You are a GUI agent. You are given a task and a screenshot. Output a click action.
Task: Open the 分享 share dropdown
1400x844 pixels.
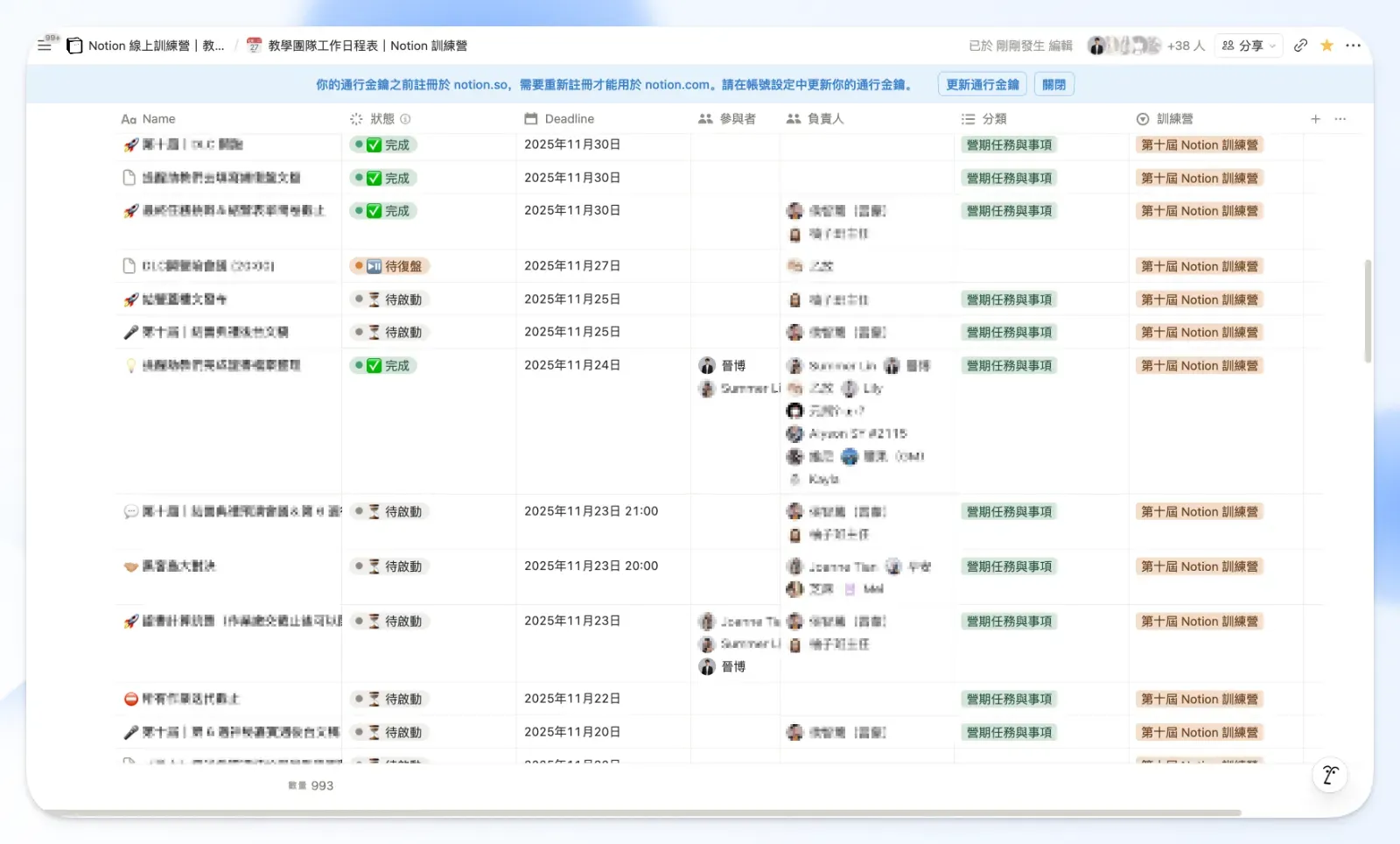point(1249,46)
